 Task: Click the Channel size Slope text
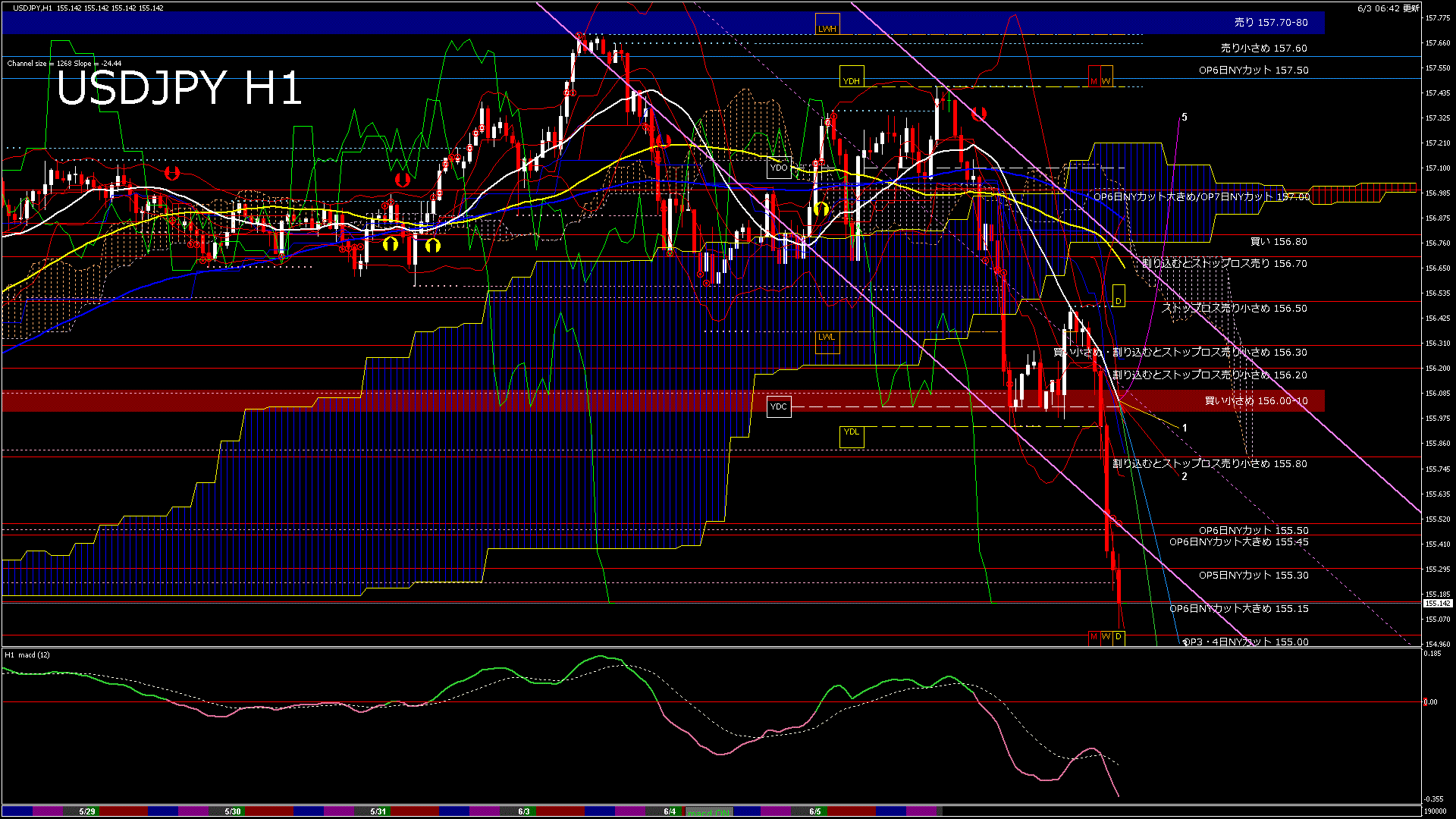click(64, 64)
